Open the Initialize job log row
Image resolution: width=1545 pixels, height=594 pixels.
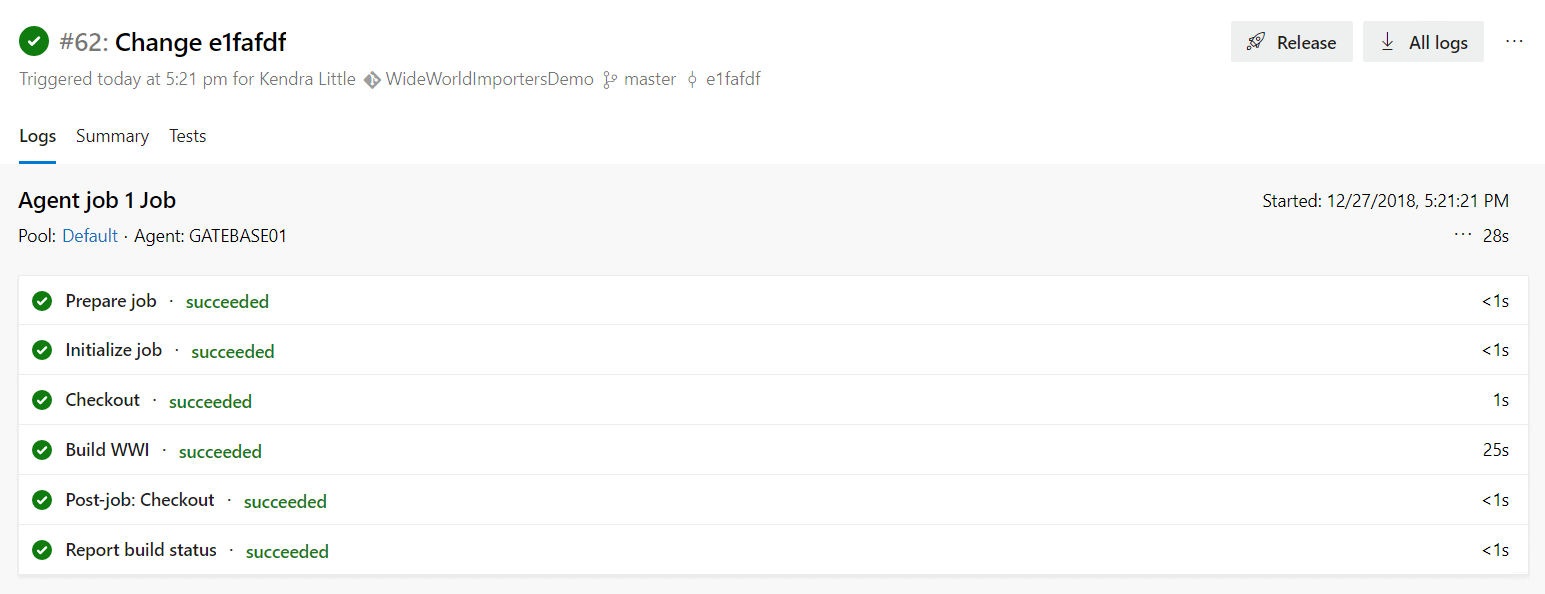coord(773,350)
